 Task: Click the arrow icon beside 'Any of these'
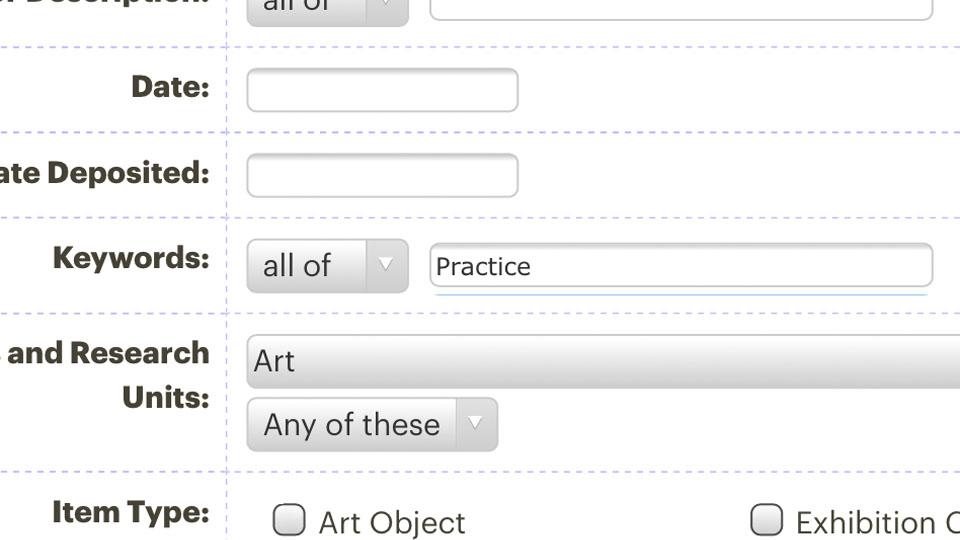coord(476,424)
